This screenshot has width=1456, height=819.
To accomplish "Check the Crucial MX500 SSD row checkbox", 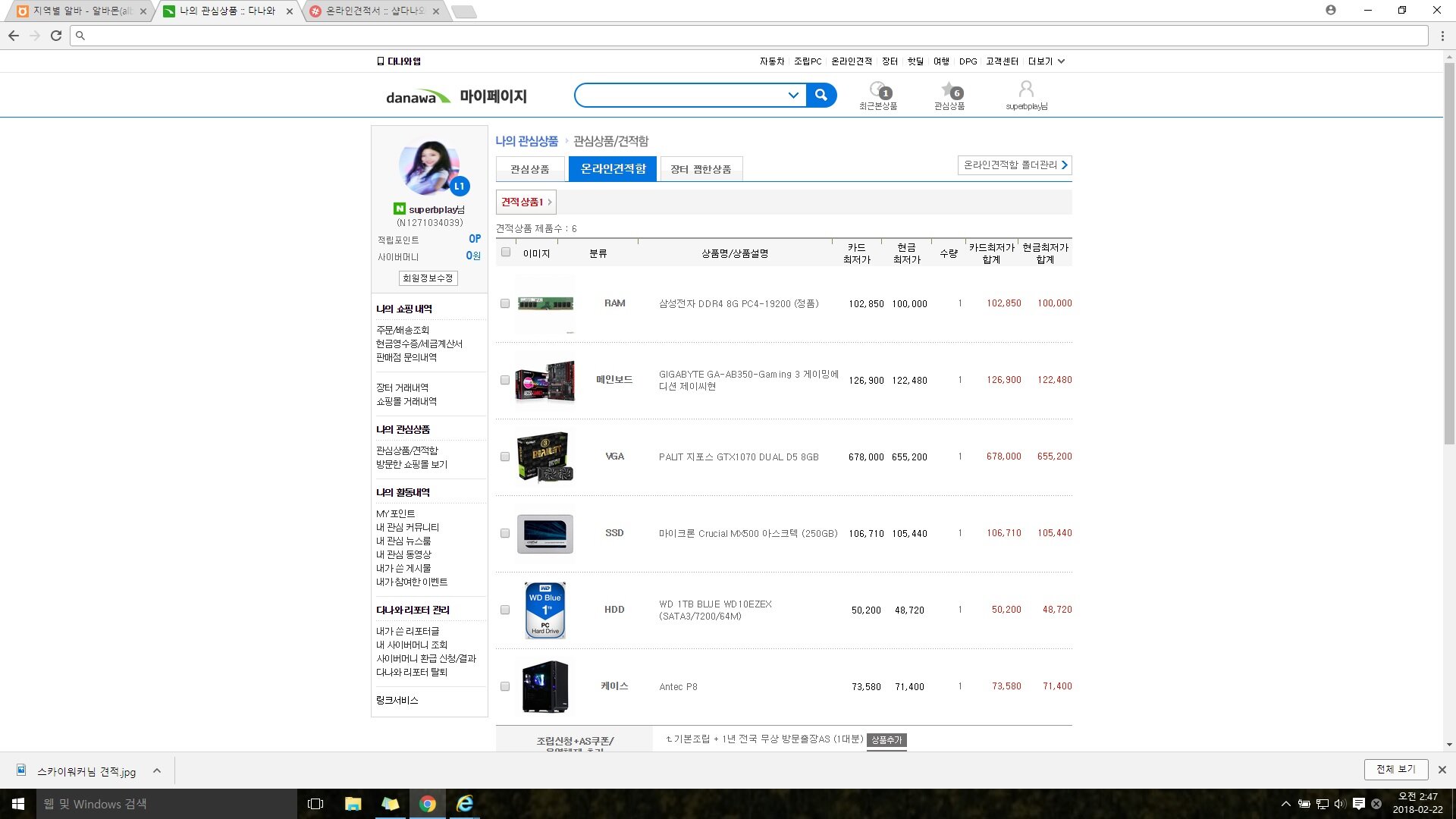I will 505,533.
